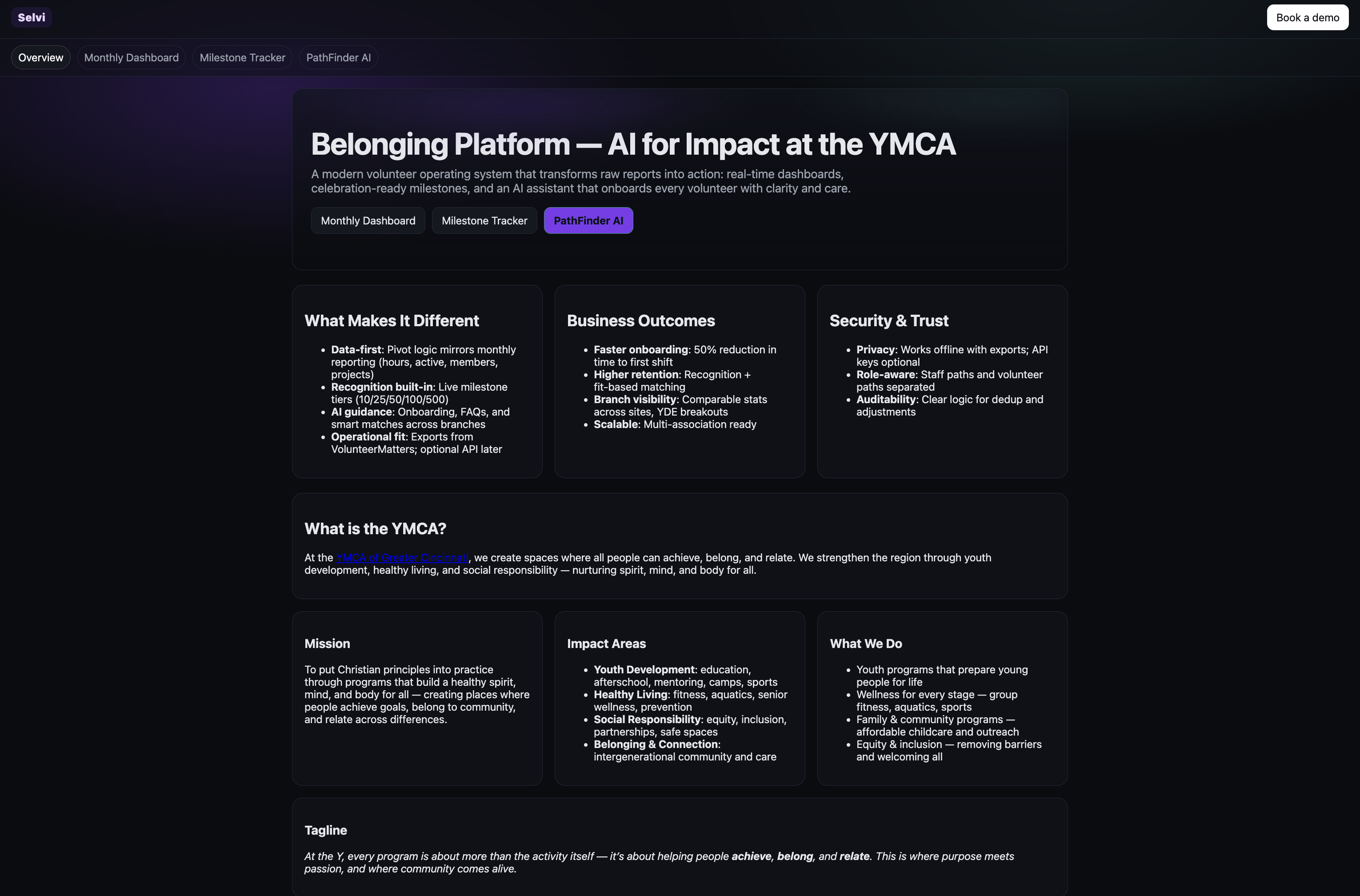1360x896 pixels.
Task: Click the Business Outcomes card heading
Action: [640, 320]
